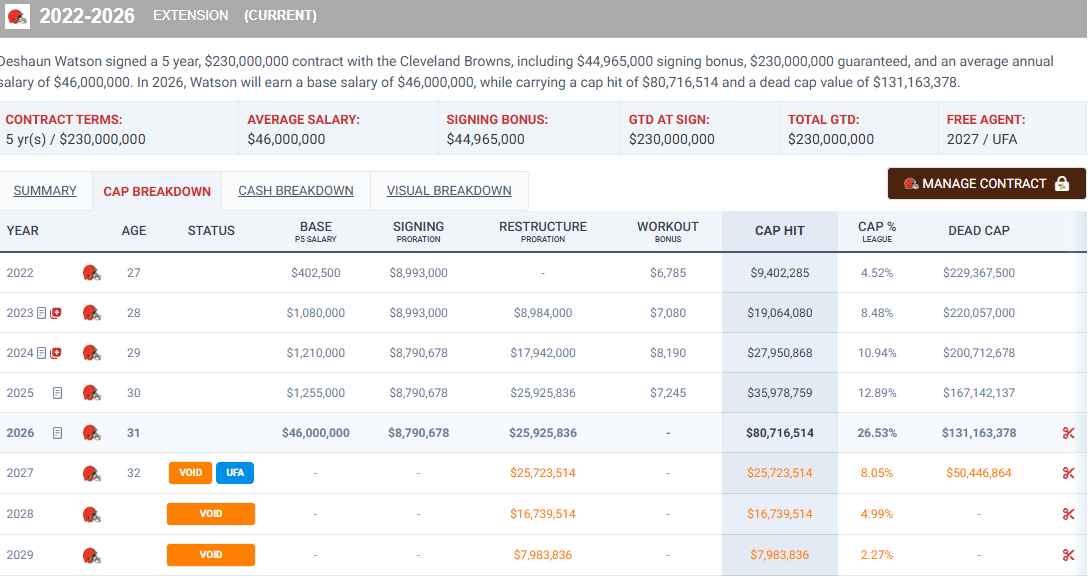This screenshot has height=578, width=1092.
Task: Click the 2023 base salary $1,080,000
Action: [315, 313]
